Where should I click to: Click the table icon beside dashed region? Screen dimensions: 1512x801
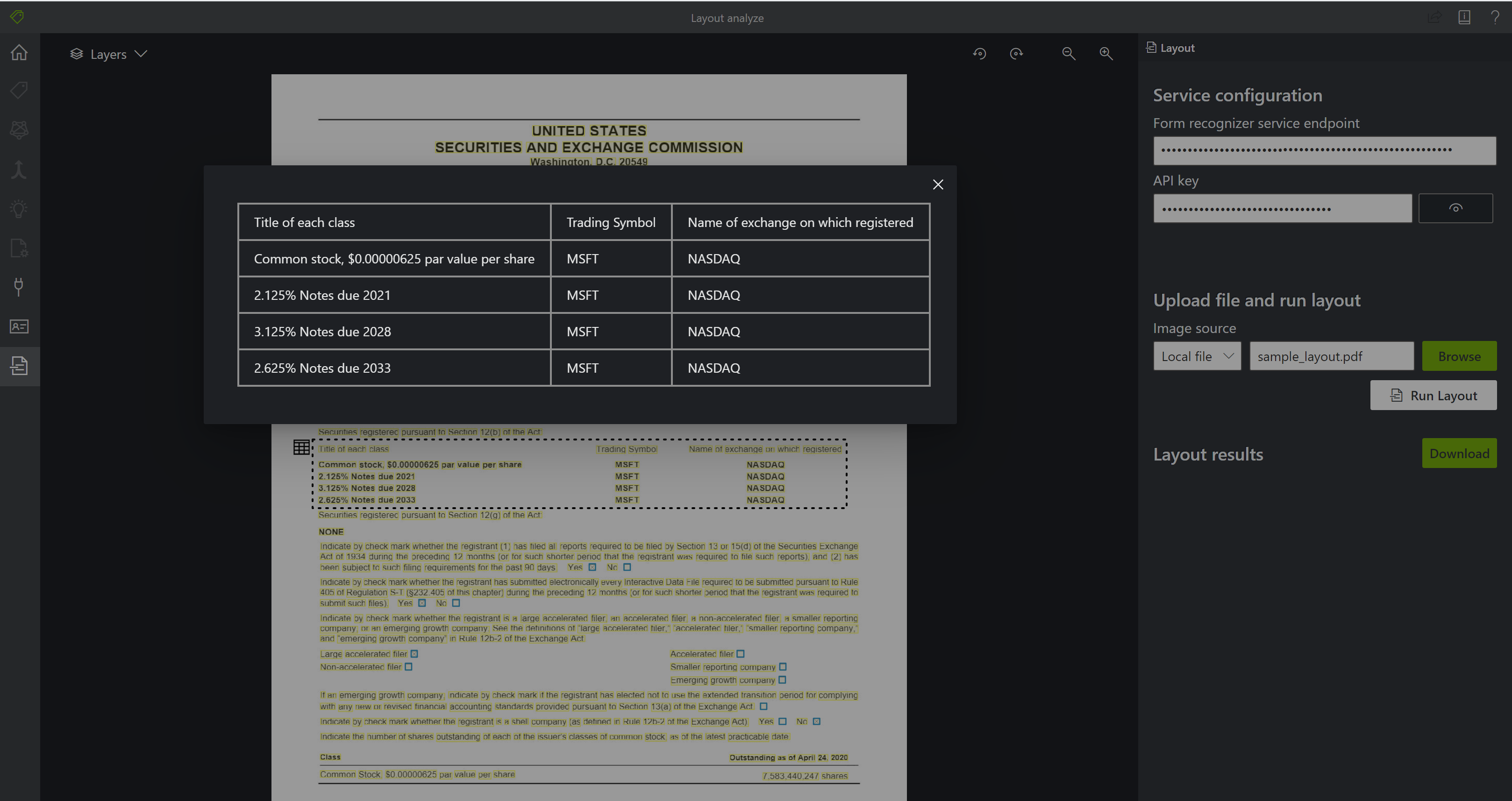click(301, 447)
